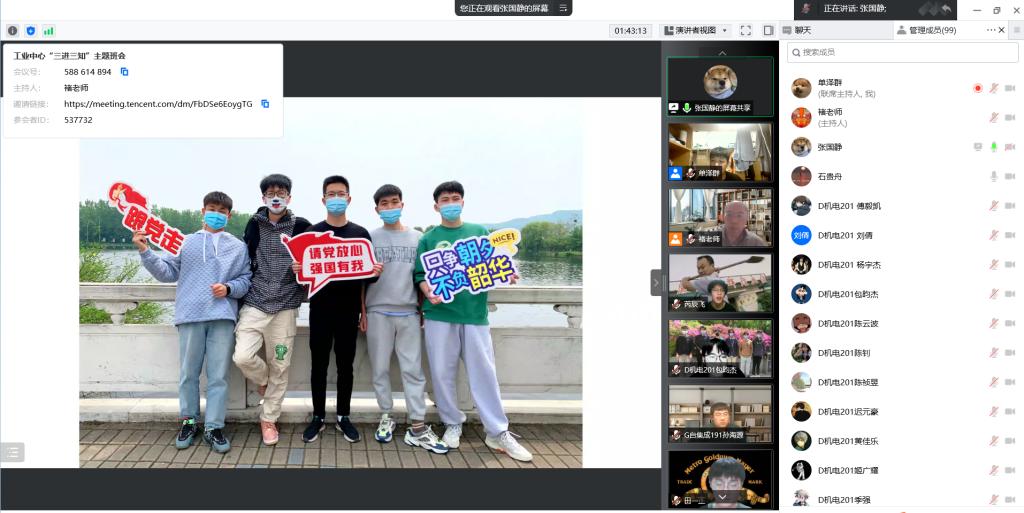The image size is (1024, 513).
Task: Toggle the microphone for 石贵舟
Action: coord(993,176)
